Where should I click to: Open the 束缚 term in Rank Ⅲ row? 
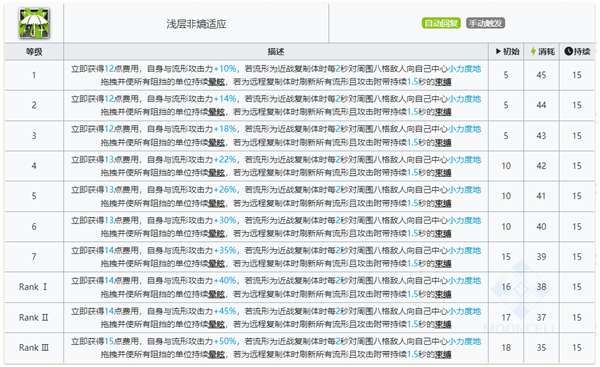(443, 355)
